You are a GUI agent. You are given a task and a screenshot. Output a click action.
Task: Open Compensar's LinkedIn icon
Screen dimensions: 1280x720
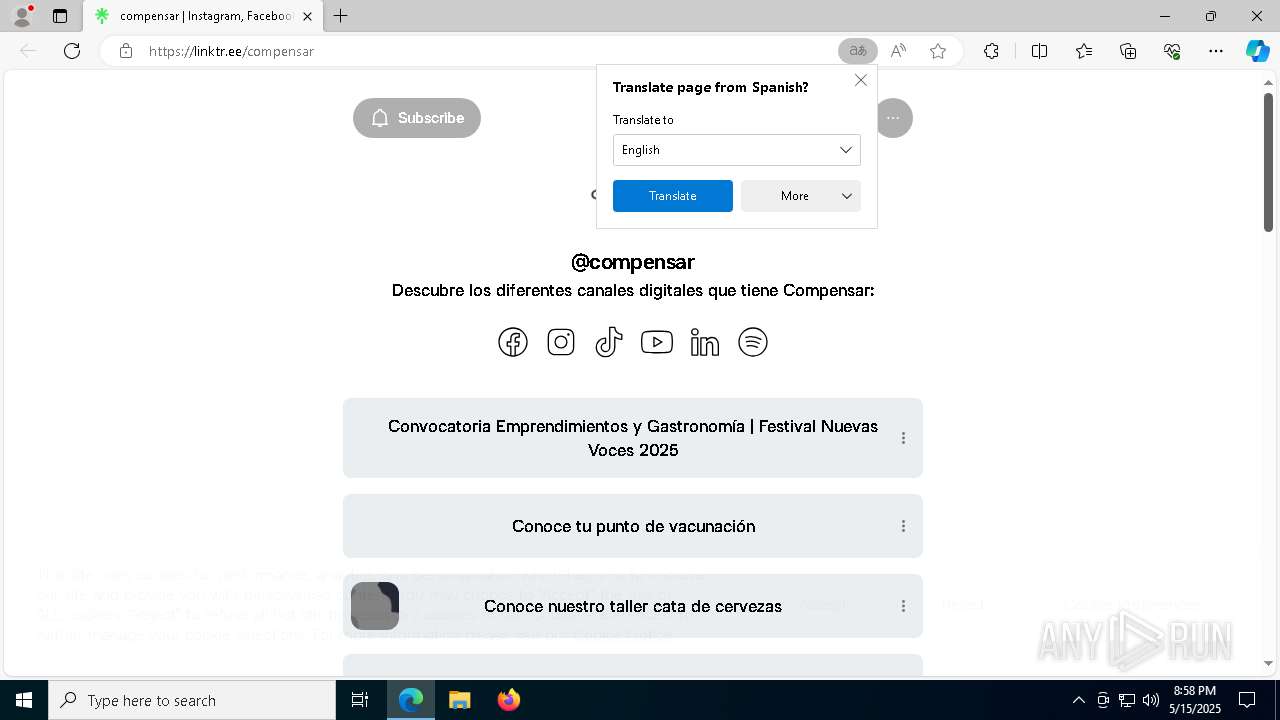(x=705, y=342)
